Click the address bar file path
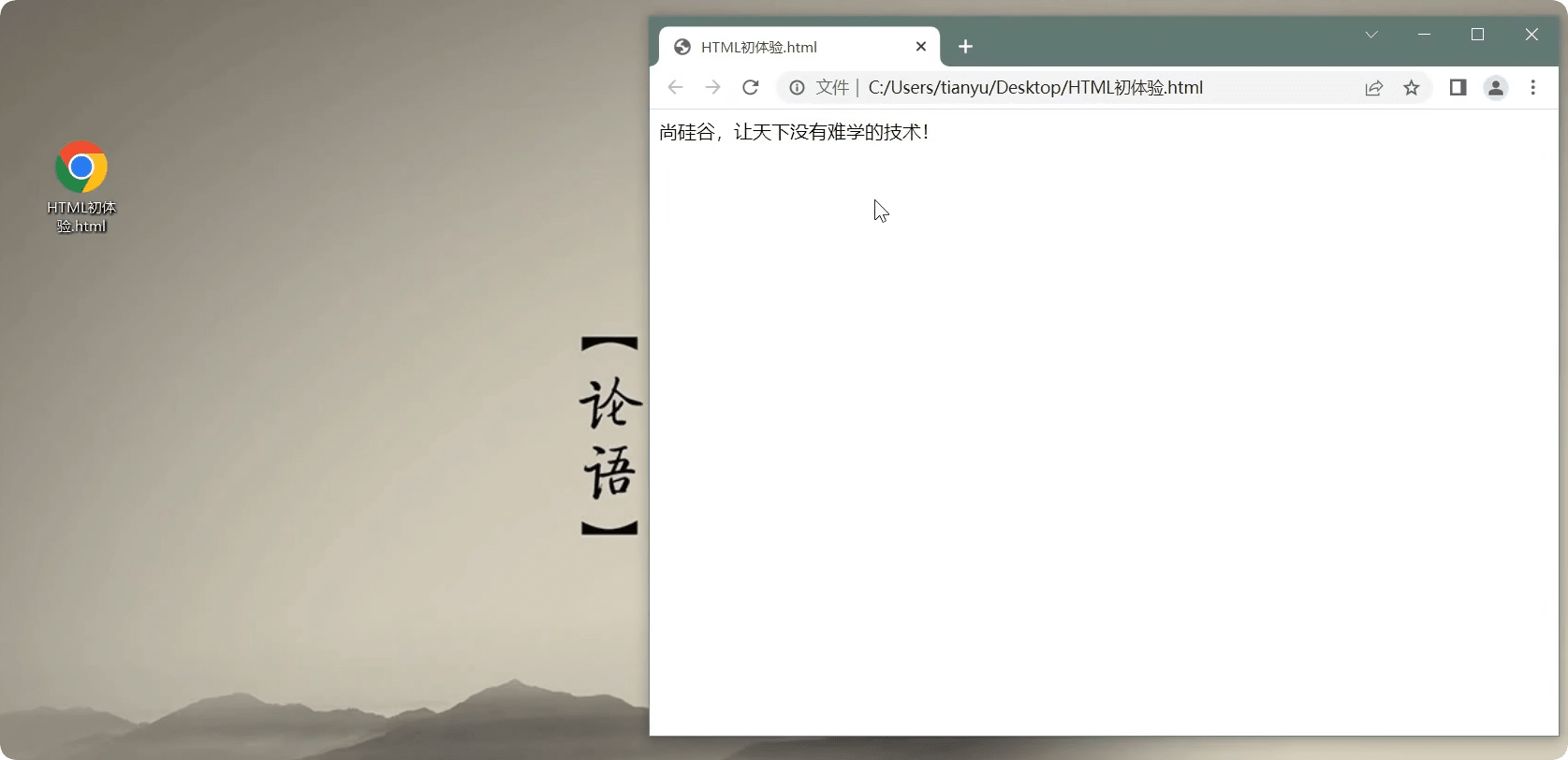This screenshot has width=1568, height=760. tap(1034, 88)
